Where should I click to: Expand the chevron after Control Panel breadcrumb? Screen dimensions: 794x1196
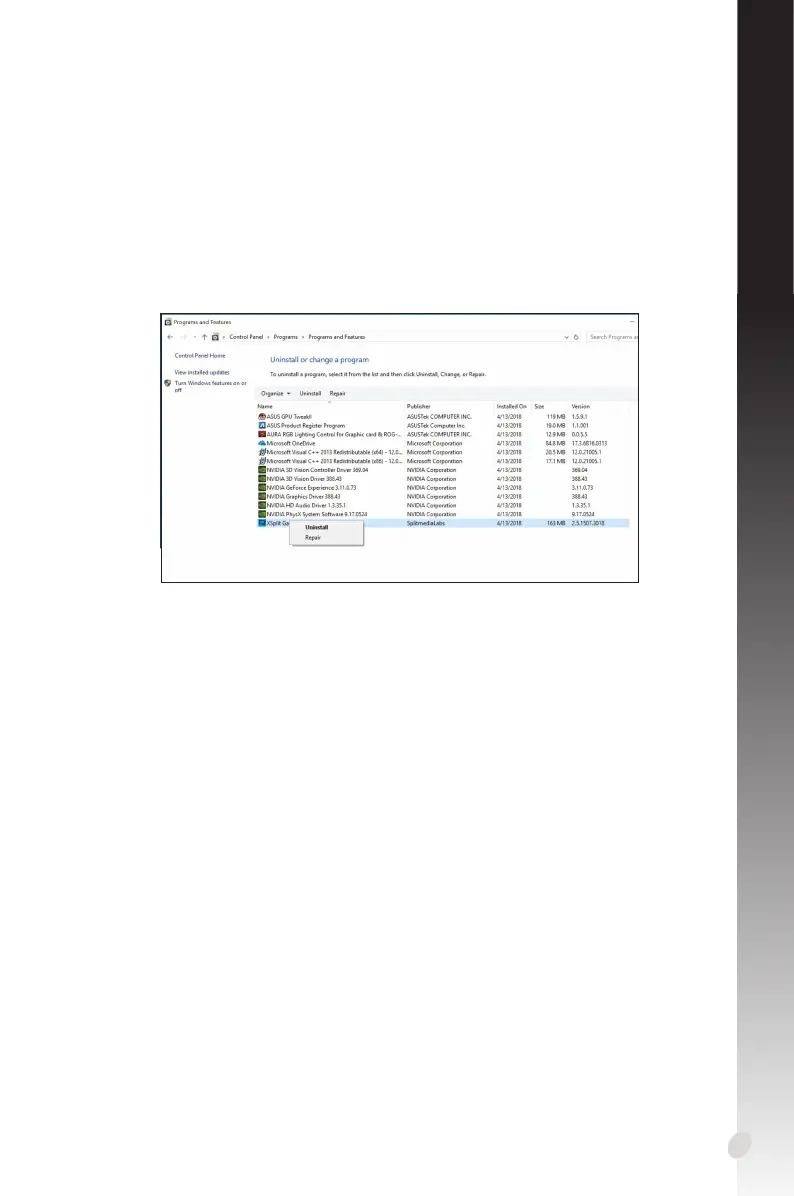(268, 337)
